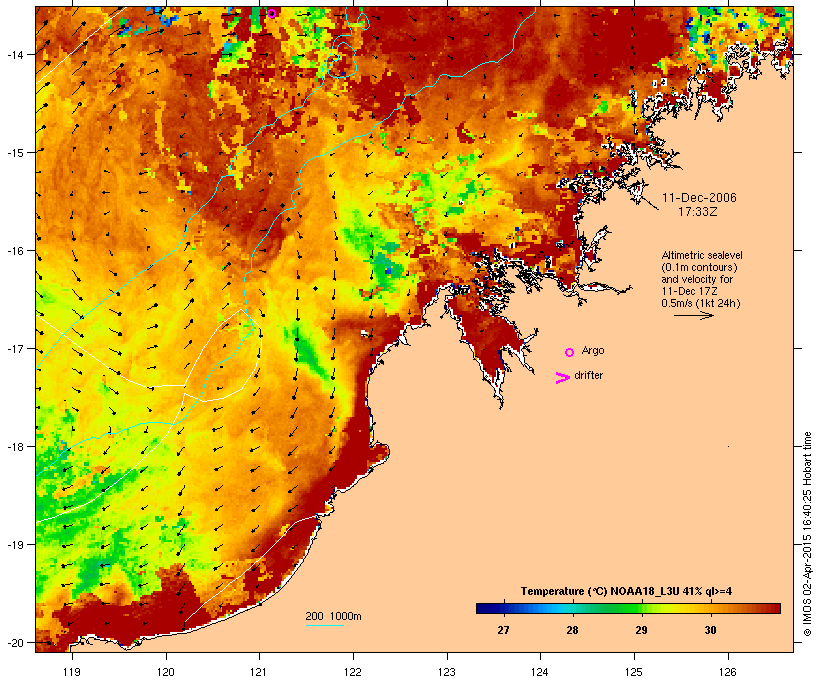Image resolution: width=820 pixels, height=680 pixels.
Task: Click the 200 1000m depth contour label
Action: (333, 616)
